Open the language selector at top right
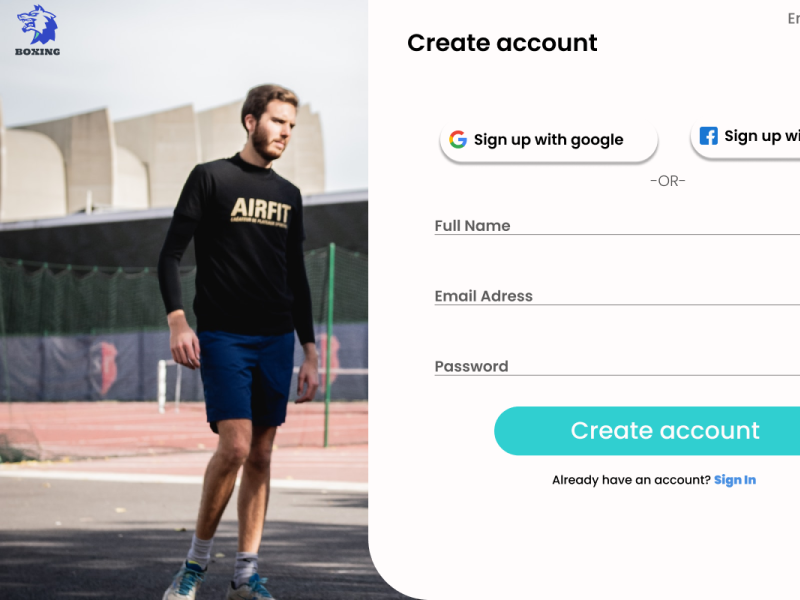 (x=793, y=19)
